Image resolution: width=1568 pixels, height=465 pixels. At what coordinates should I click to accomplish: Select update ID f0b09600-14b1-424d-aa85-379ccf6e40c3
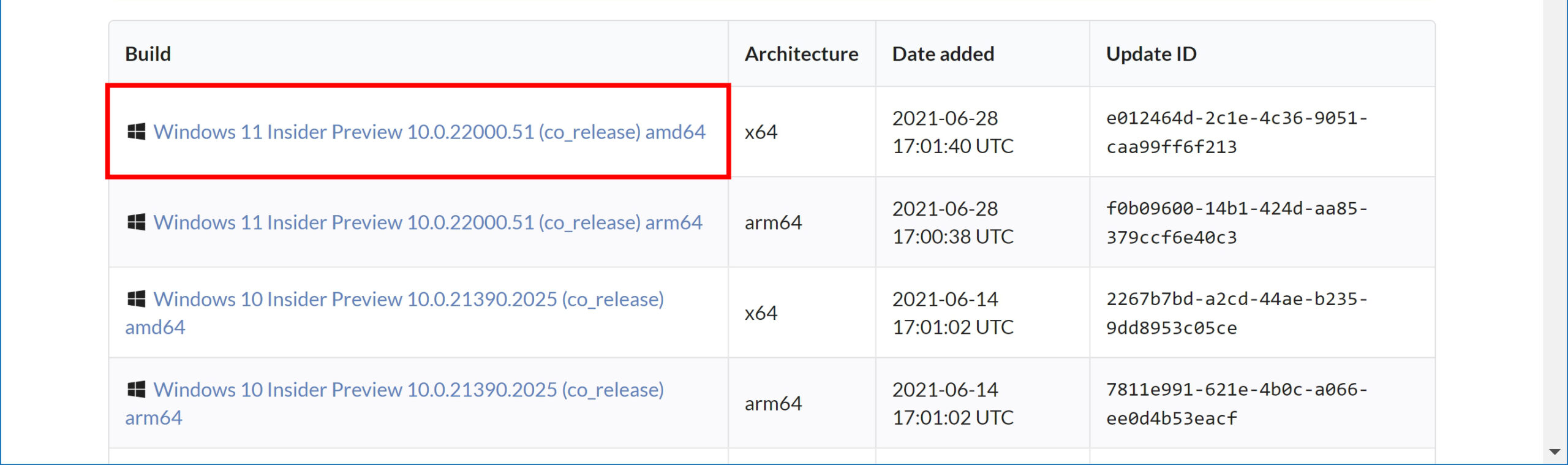point(1237,223)
